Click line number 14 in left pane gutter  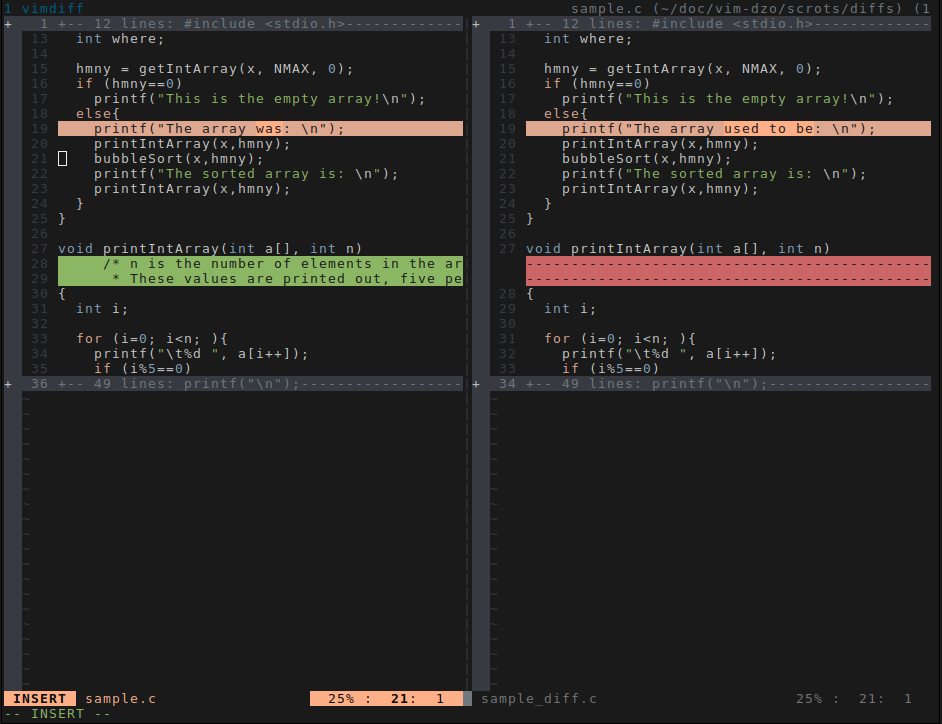[40, 54]
